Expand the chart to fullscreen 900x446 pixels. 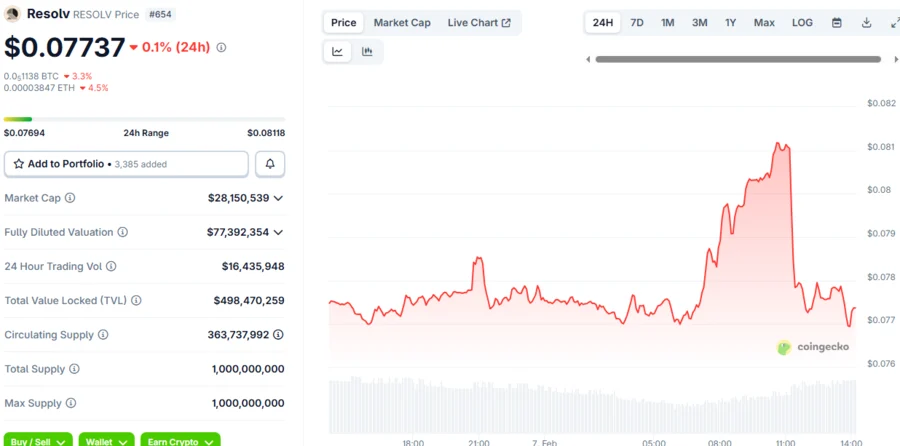[x=893, y=23]
